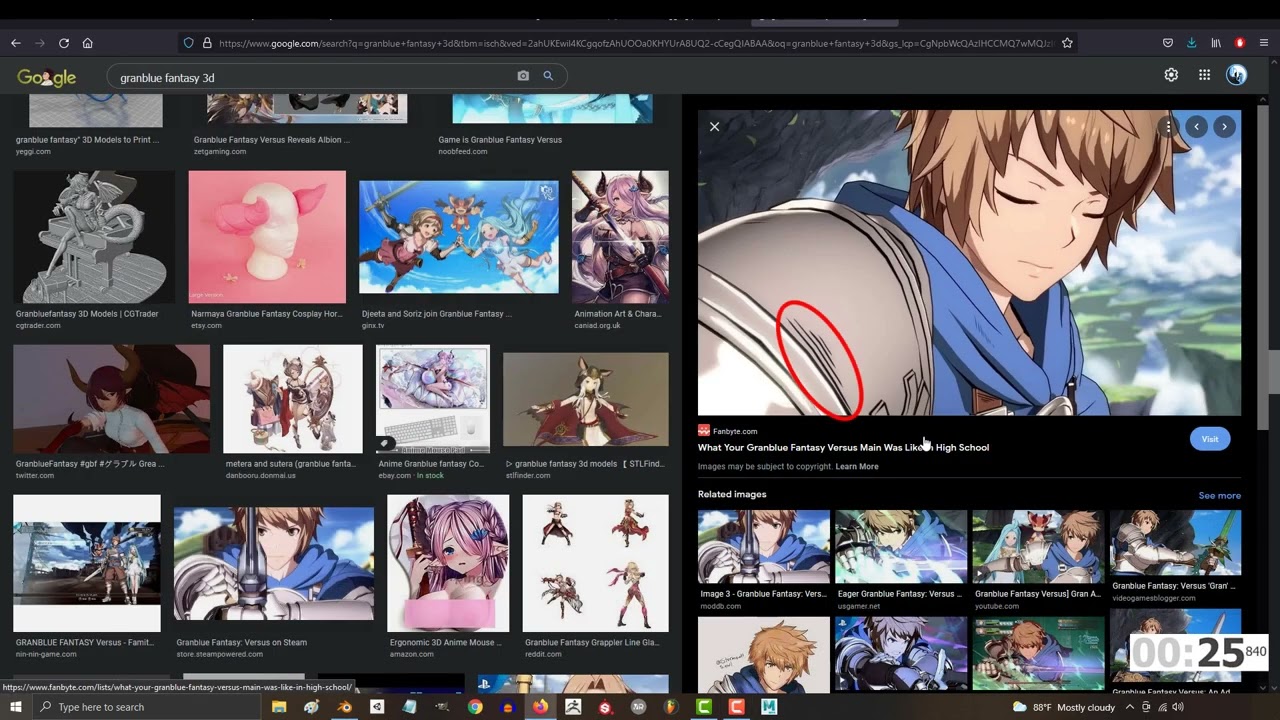Show the Firefox downloads arrow
Screen dimensions: 1280x720
tap(1192, 43)
